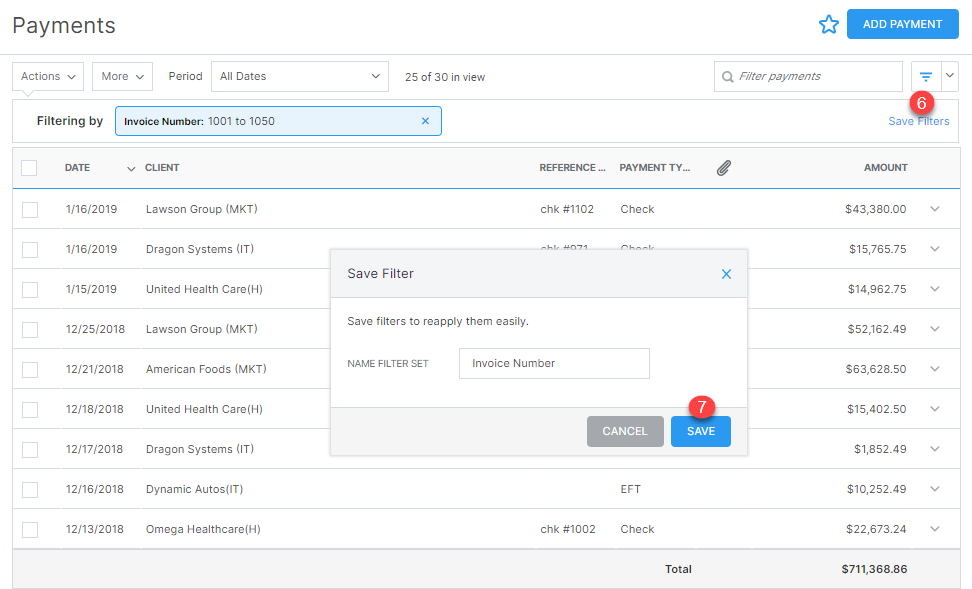This screenshot has width=972, height=589.
Task: Expand row menu for $10,252.49 payment
Action: coord(935,489)
